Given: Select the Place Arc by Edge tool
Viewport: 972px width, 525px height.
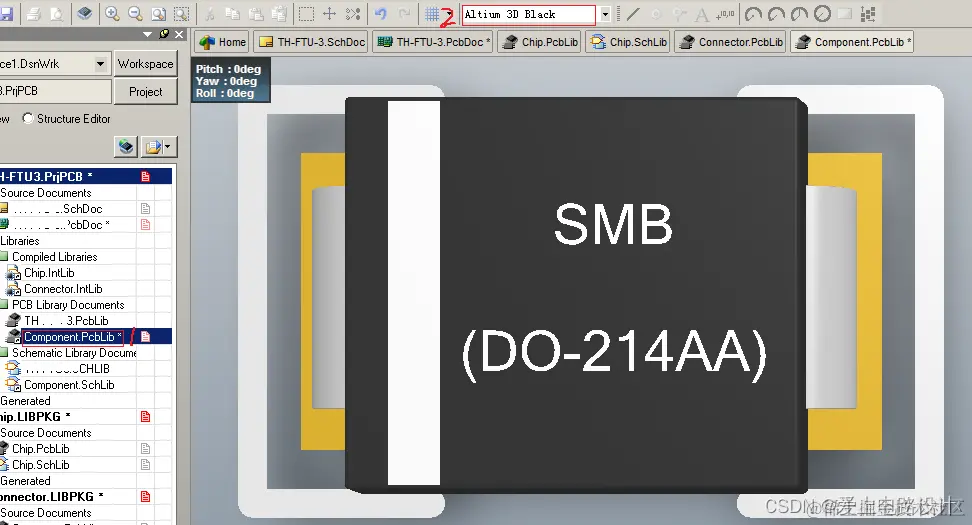Looking at the screenshot, I should coord(776,14).
